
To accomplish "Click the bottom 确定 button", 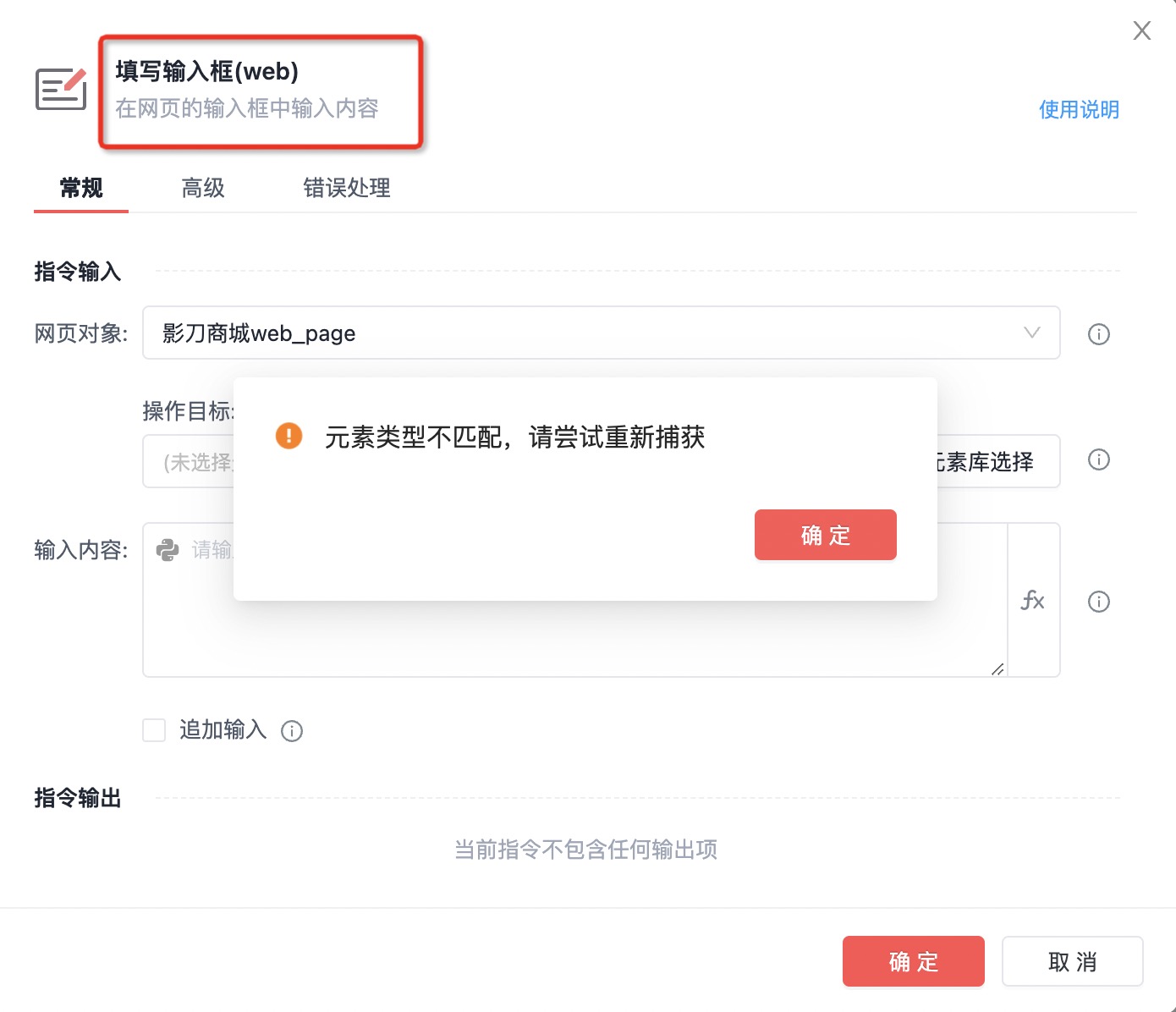I will [913, 961].
